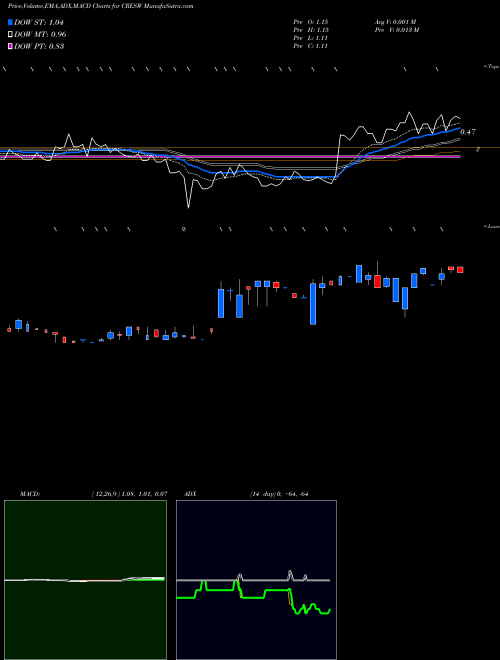Viewport: 500px width, 660px height.
Task: Click the '<Tops' marker label
Action: coord(492,67)
